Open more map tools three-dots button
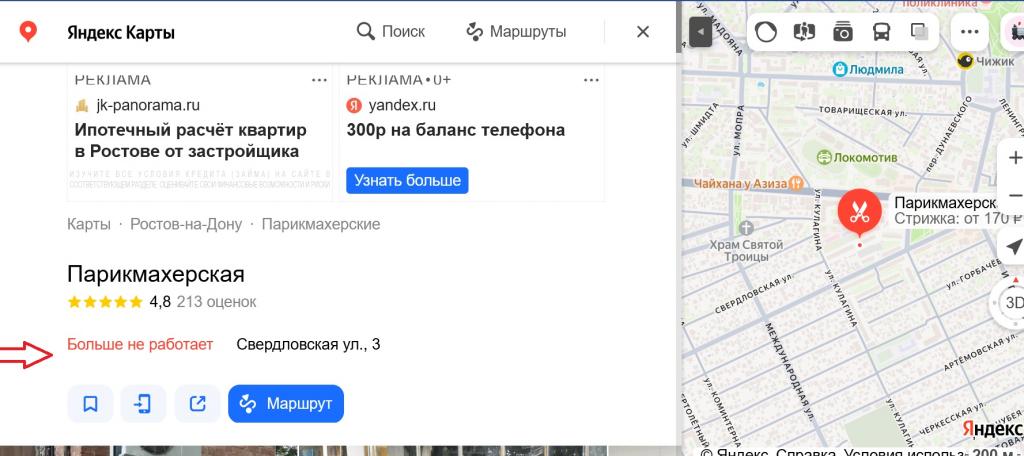The width and height of the screenshot is (1024, 456). [970, 31]
